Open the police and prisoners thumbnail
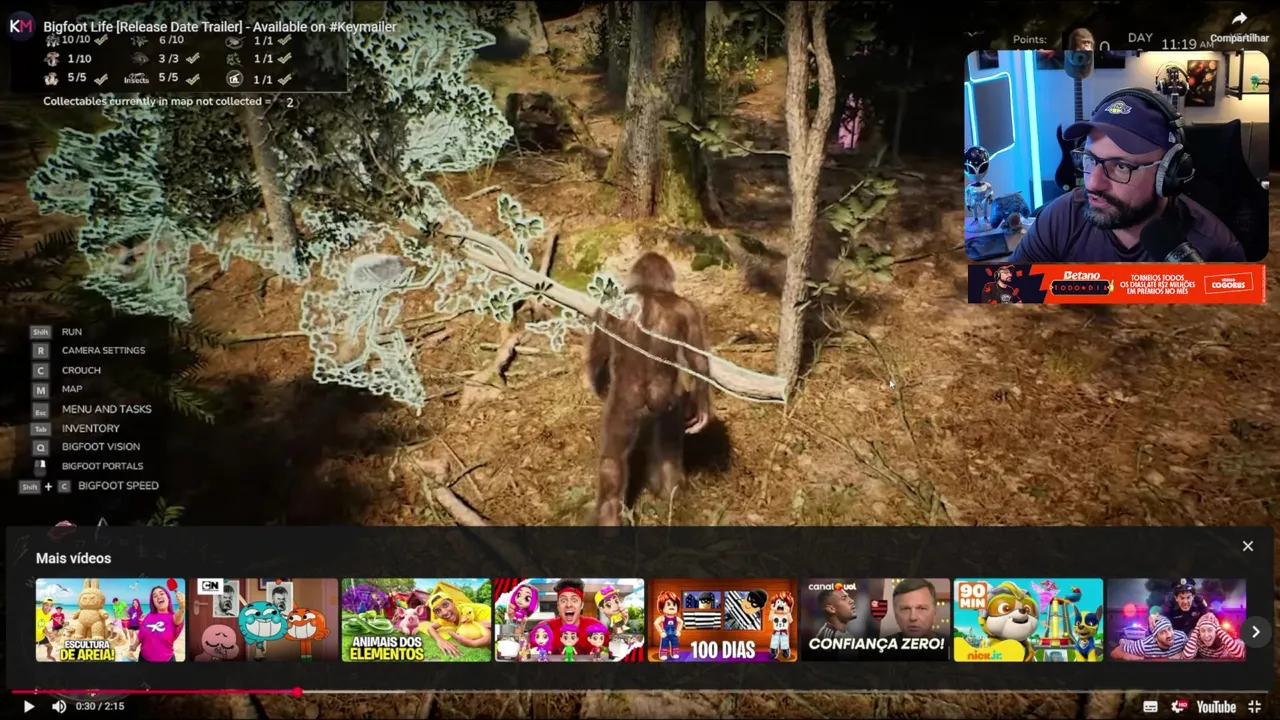This screenshot has height=720, width=1280. pos(1176,620)
